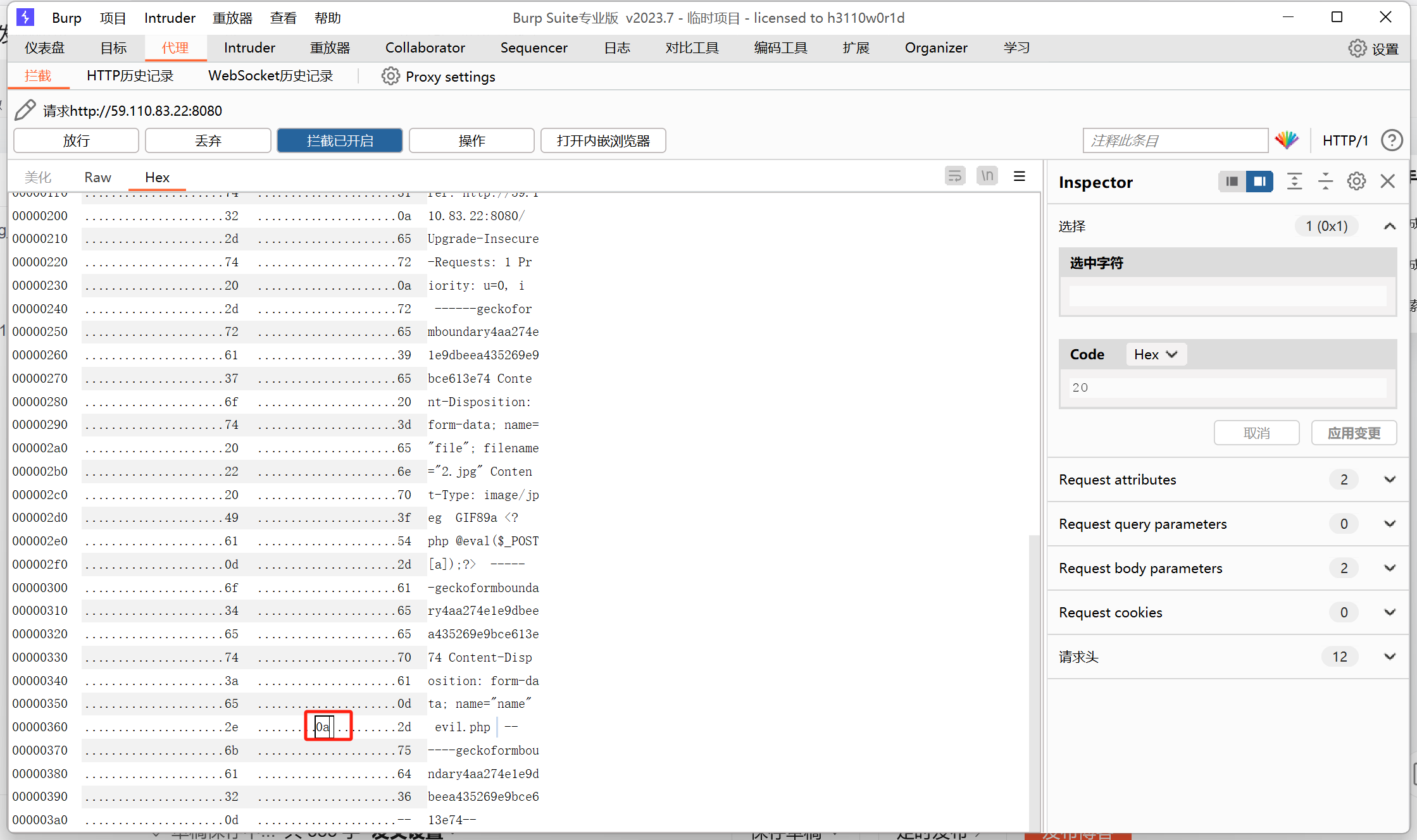Open the editor hamburger options menu
Viewport: 1417px width, 840px height.
[1020, 176]
